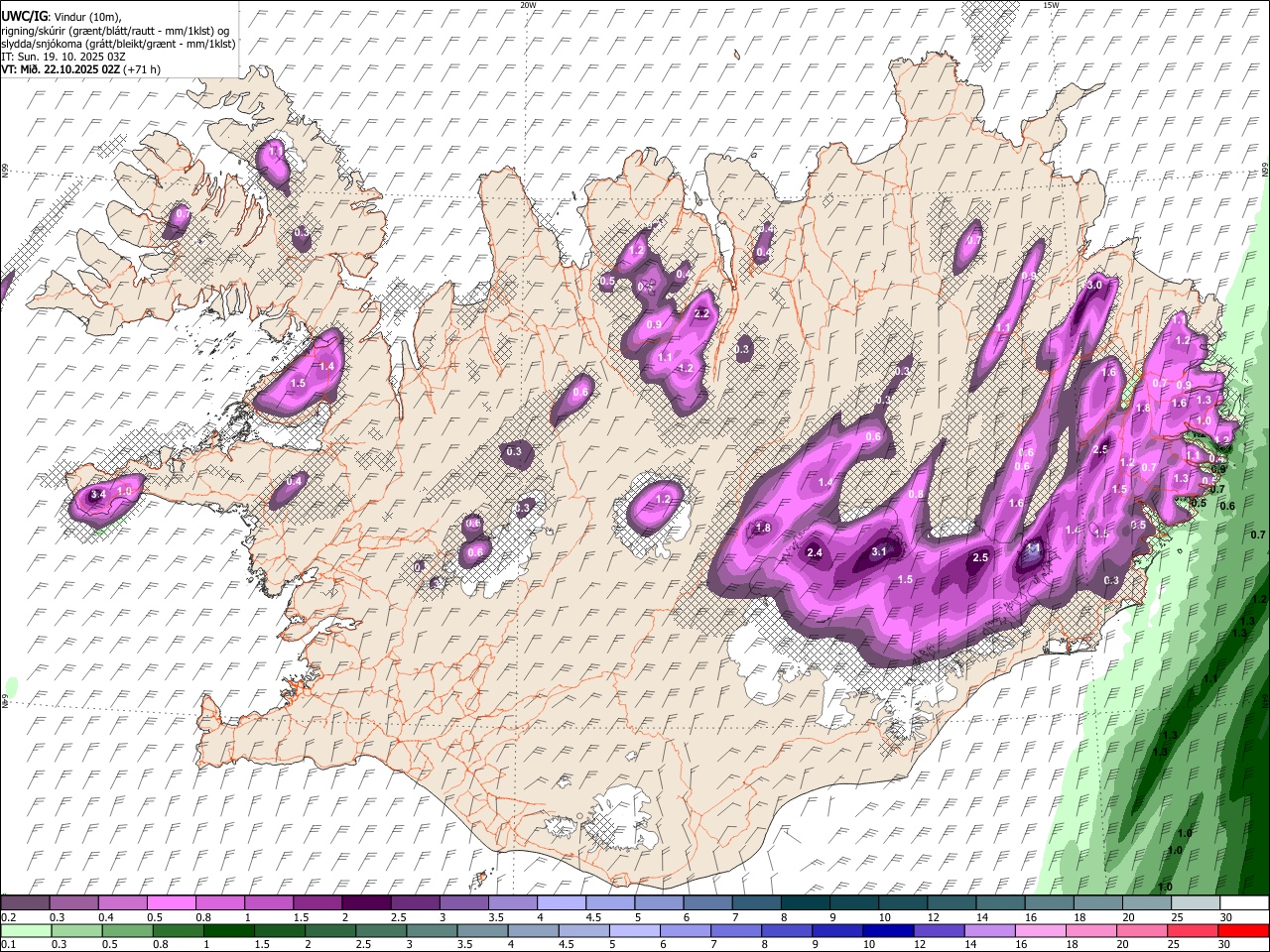The width and height of the screenshot is (1270, 952).
Task: Select the light periwinkle 5 rain legend swatch
Action: pyautogui.click(x=634, y=930)
